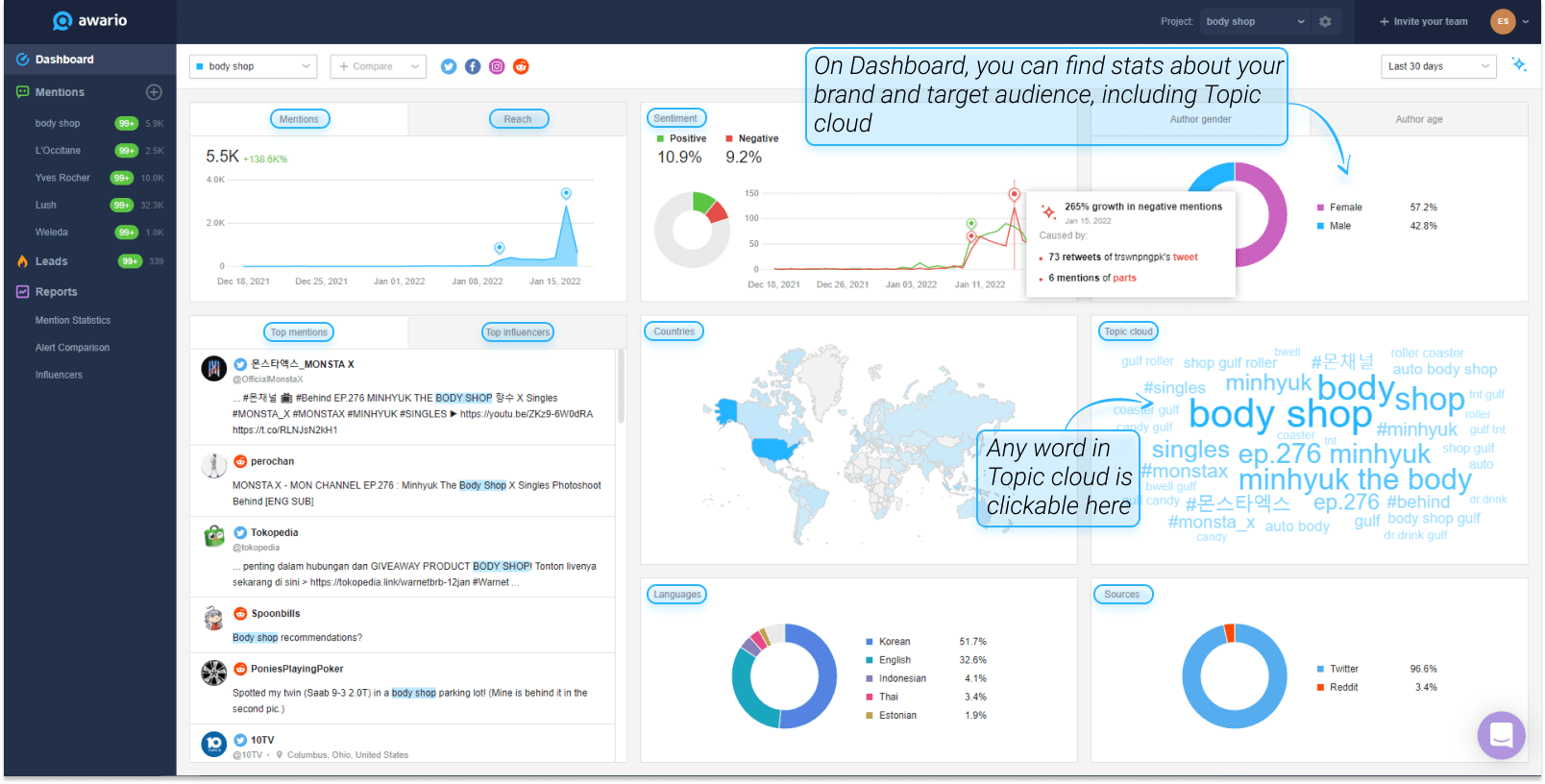Click the 'auto body shop' topic word
This screenshot has width=1545, height=784.
(x=1445, y=369)
